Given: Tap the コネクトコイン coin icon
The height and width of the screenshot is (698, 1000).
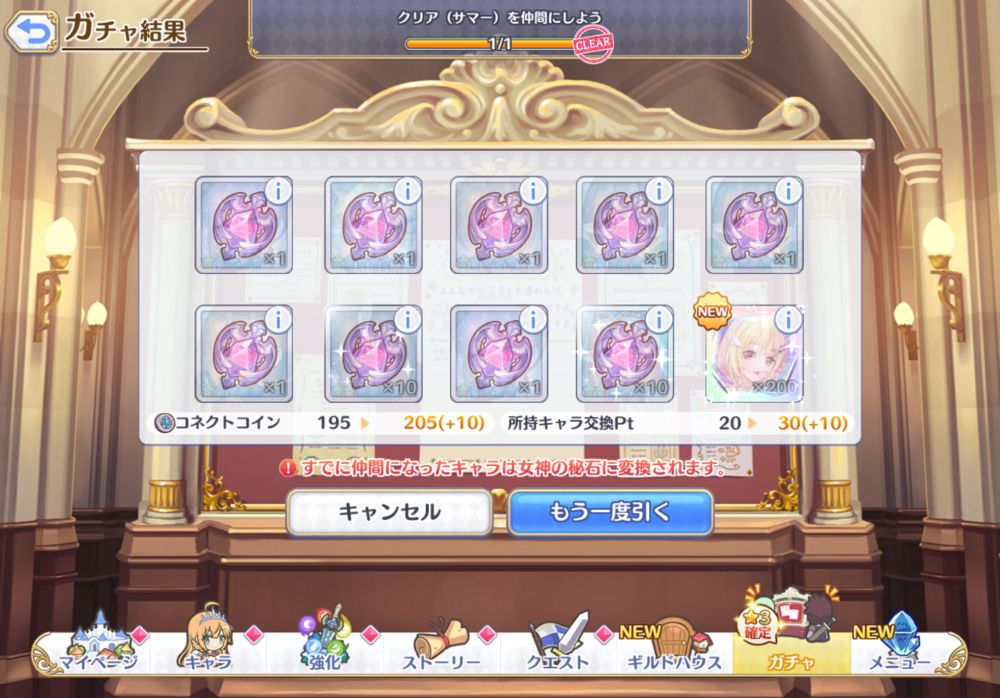Looking at the screenshot, I should click(x=164, y=423).
